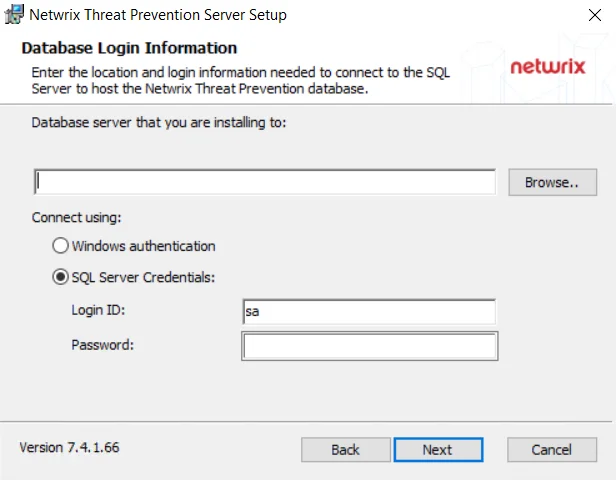Go Back to the previous setup step
Viewport: 616px width, 480px height.
(345, 450)
